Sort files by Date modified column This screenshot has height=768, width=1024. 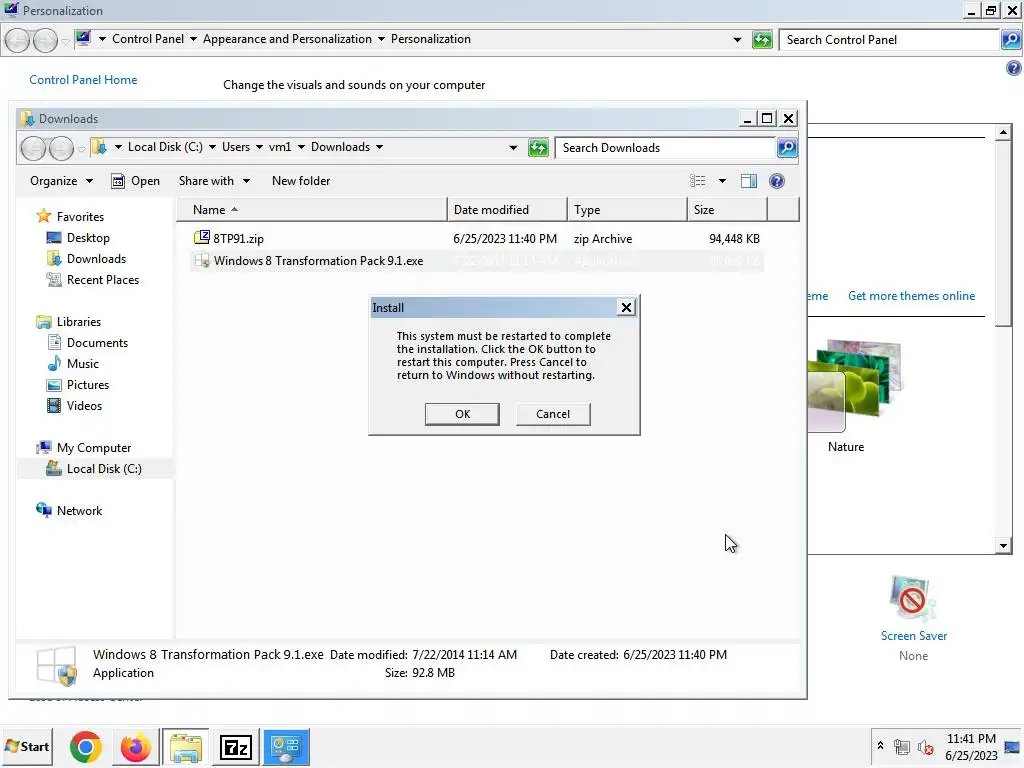(507, 210)
